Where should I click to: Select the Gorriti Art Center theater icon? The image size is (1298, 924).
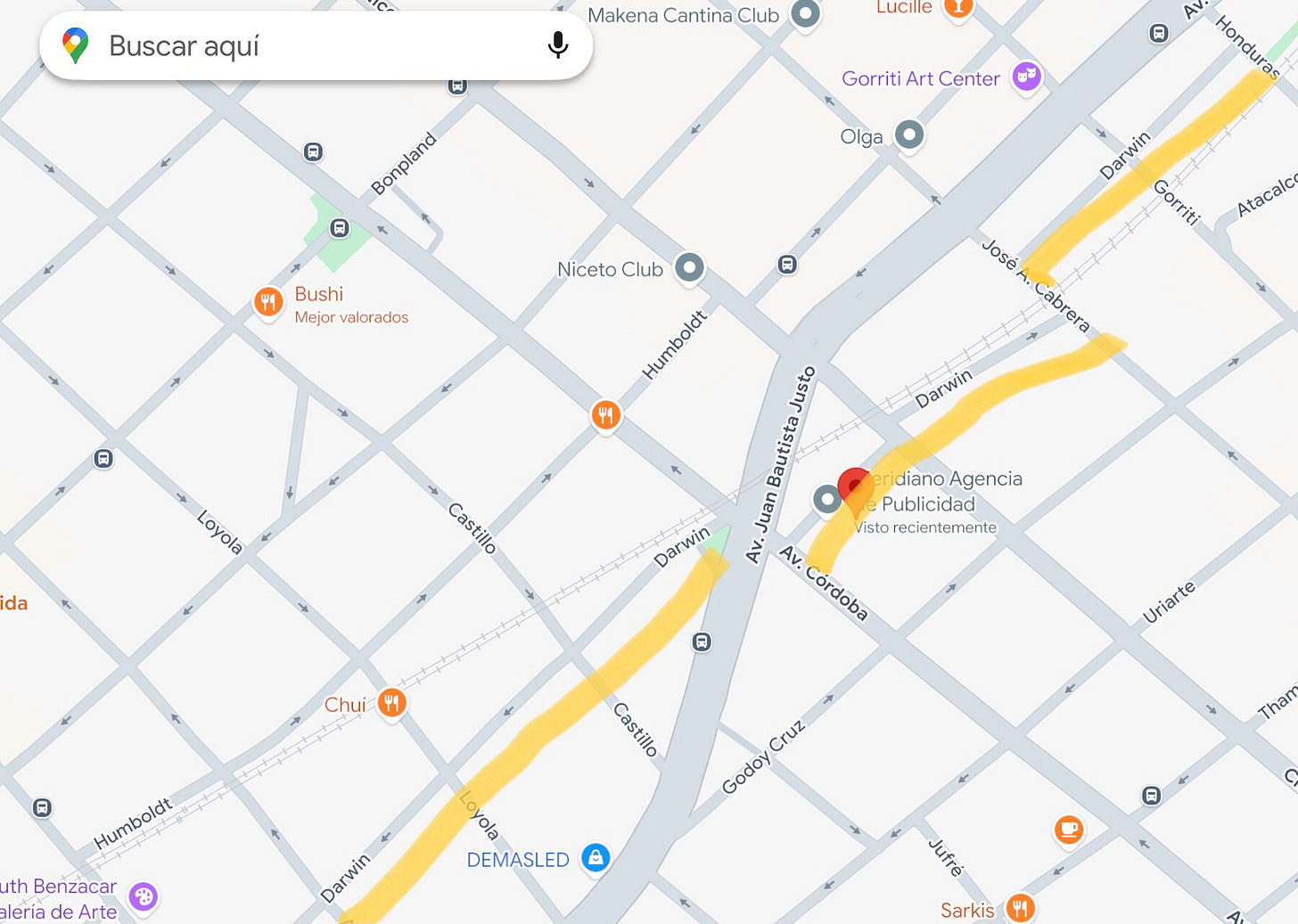(x=1027, y=78)
